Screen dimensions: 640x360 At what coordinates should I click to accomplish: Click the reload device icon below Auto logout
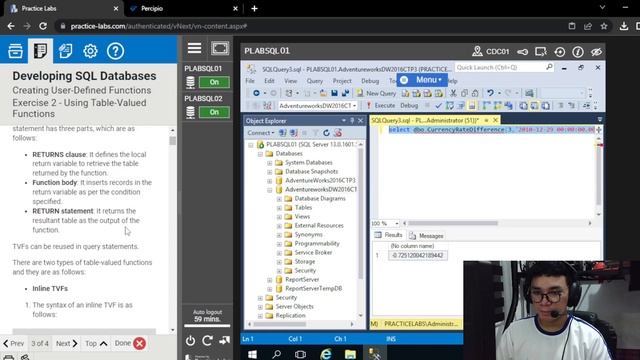pos(207,340)
